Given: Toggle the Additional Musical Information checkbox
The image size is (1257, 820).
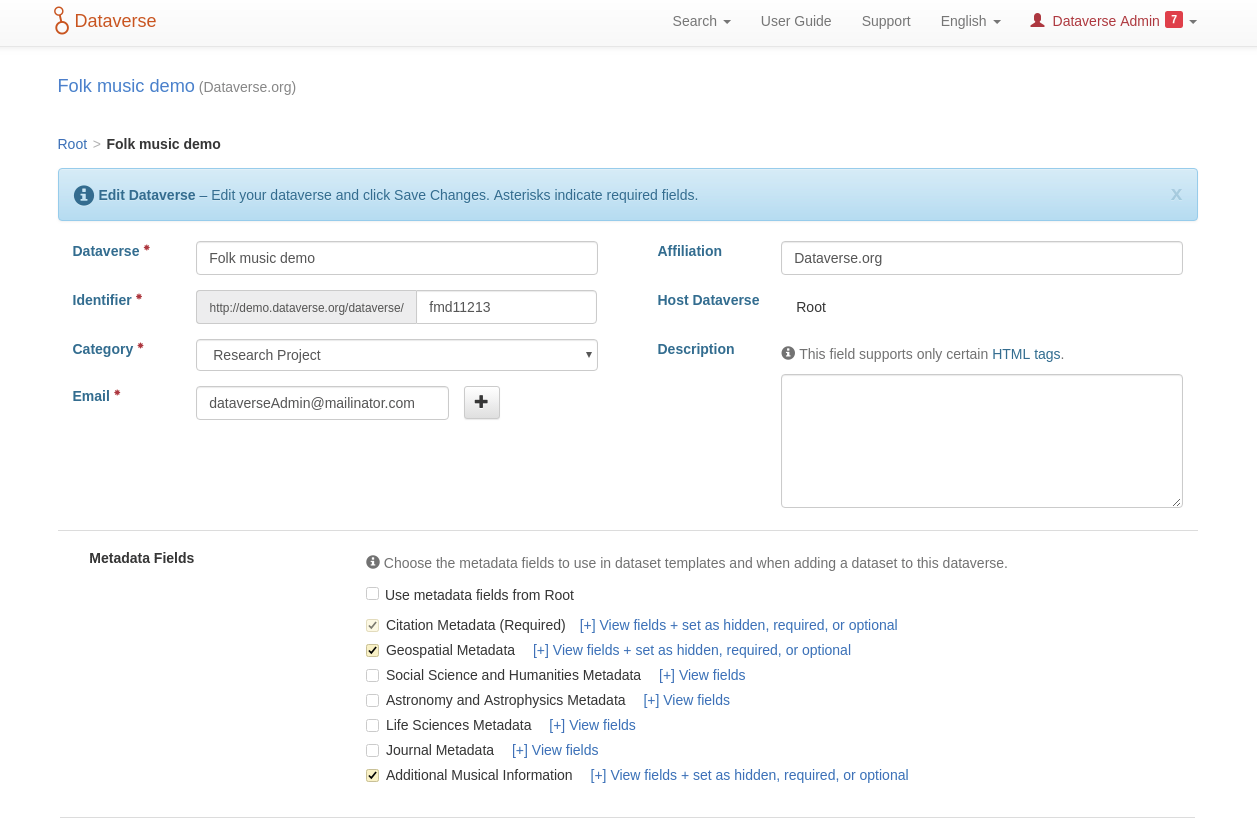Looking at the screenshot, I should pos(373,775).
